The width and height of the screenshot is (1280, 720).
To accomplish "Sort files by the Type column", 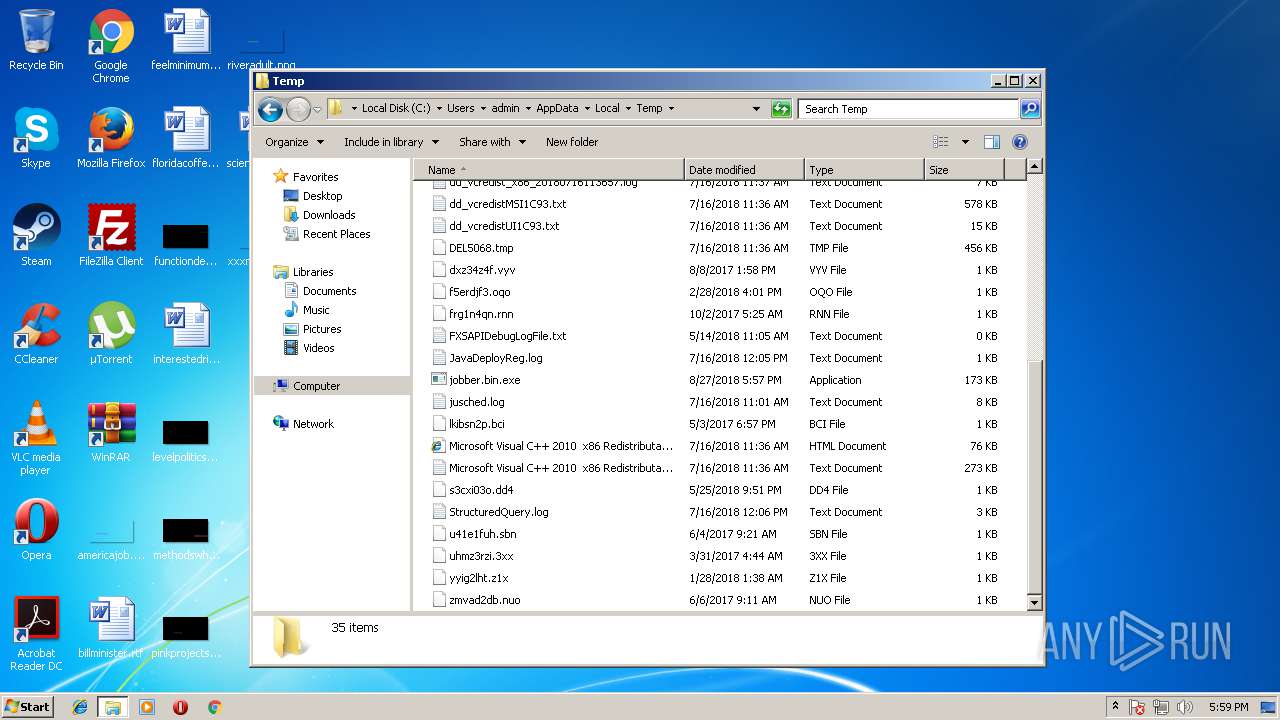I will click(864, 170).
